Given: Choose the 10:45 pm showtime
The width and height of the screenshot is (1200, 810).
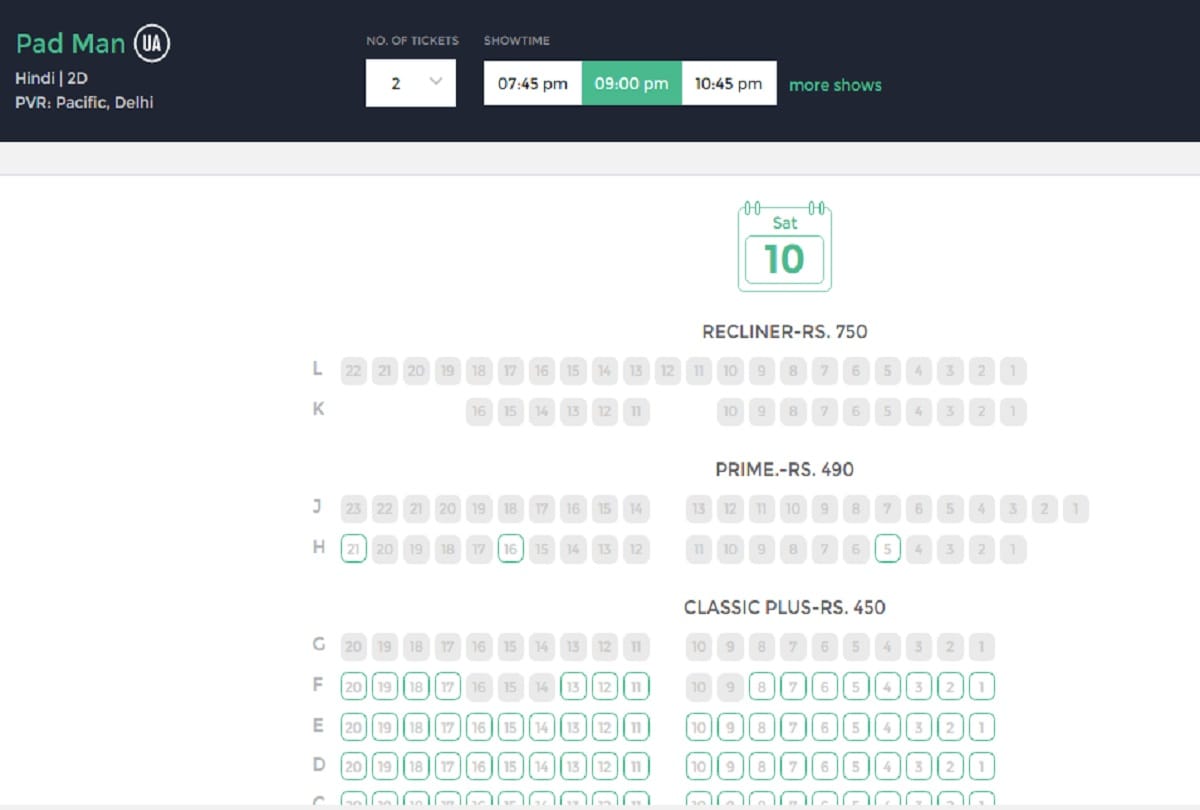Looking at the screenshot, I should [729, 83].
